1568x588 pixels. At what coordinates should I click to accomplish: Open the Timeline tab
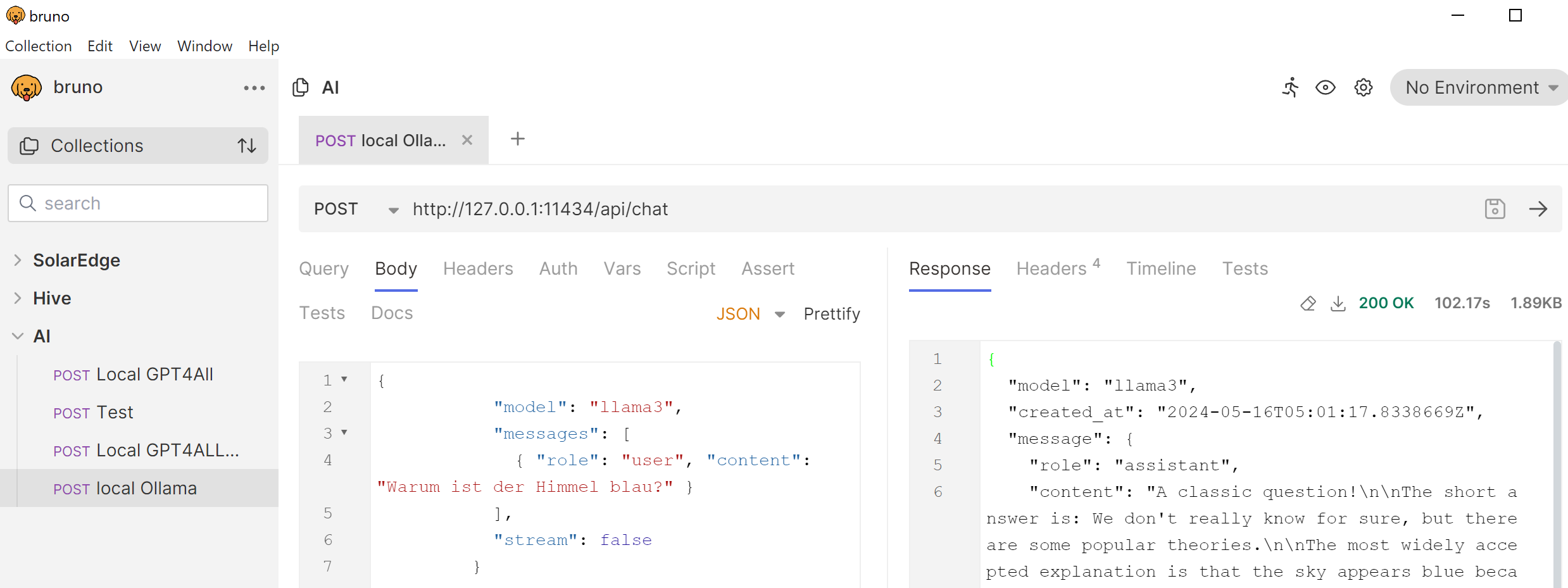pos(1161,269)
